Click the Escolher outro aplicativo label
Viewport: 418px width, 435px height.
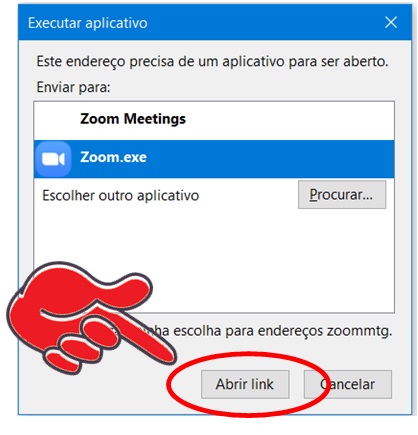pyautogui.click(x=121, y=196)
